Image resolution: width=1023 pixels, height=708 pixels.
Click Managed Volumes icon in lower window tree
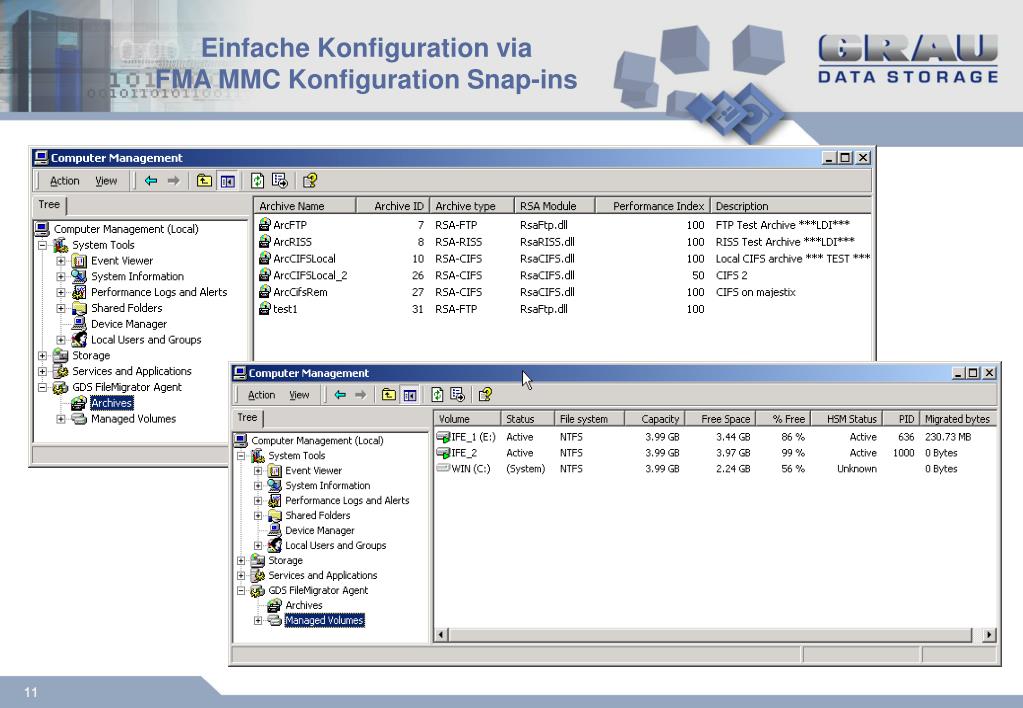tap(275, 620)
